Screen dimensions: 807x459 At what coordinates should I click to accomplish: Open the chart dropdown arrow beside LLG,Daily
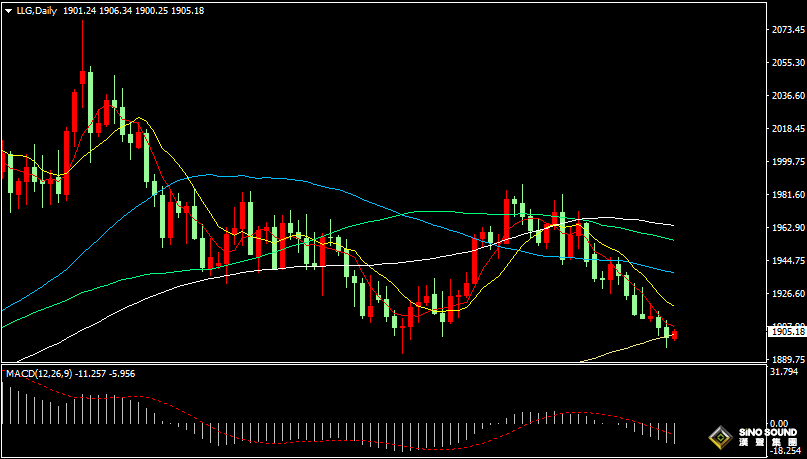(x=8, y=9)
